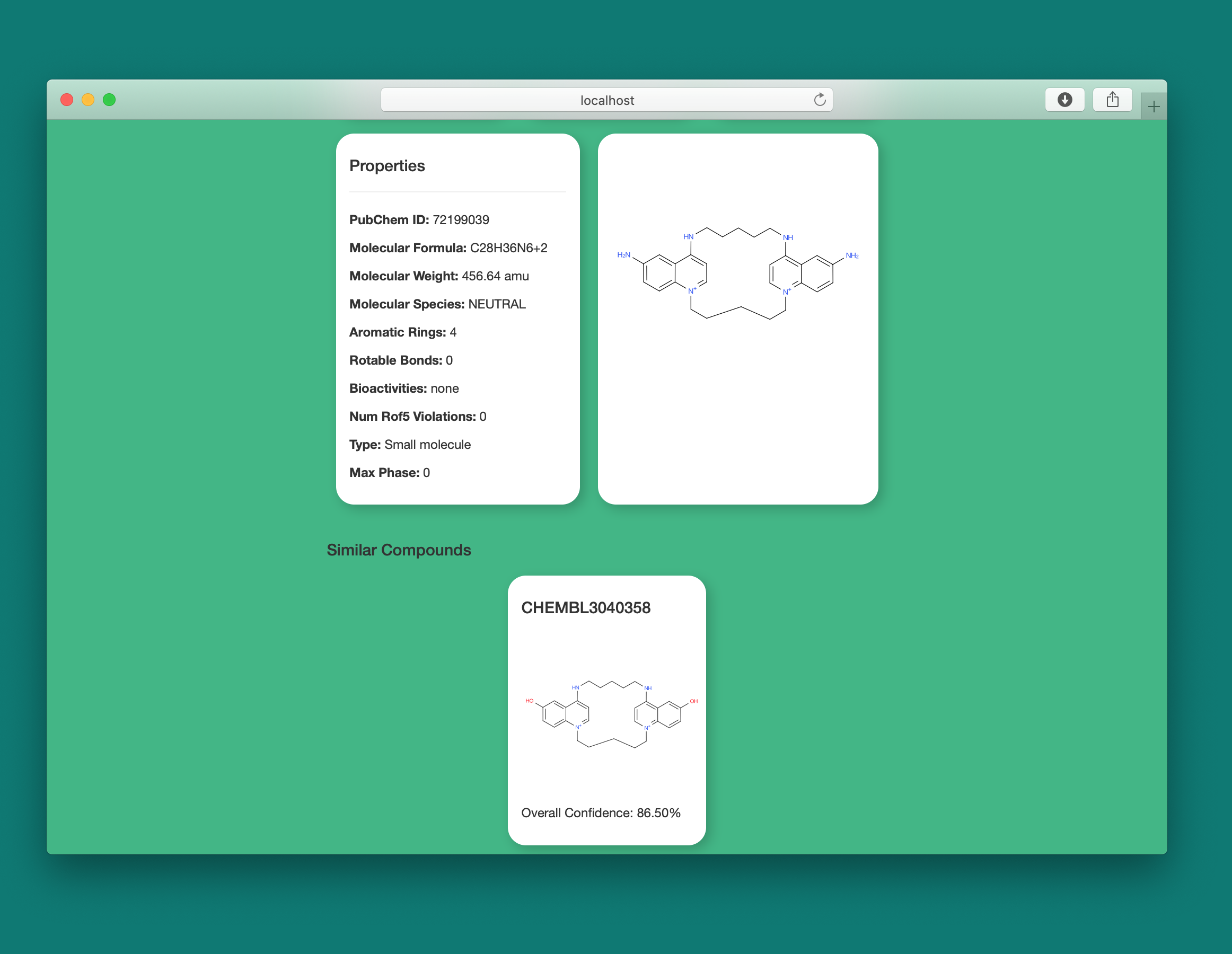Viewport: 1232px width, 954px height.
Task: Click the Type Small molecule entry
Action: (x=410, y=445)
